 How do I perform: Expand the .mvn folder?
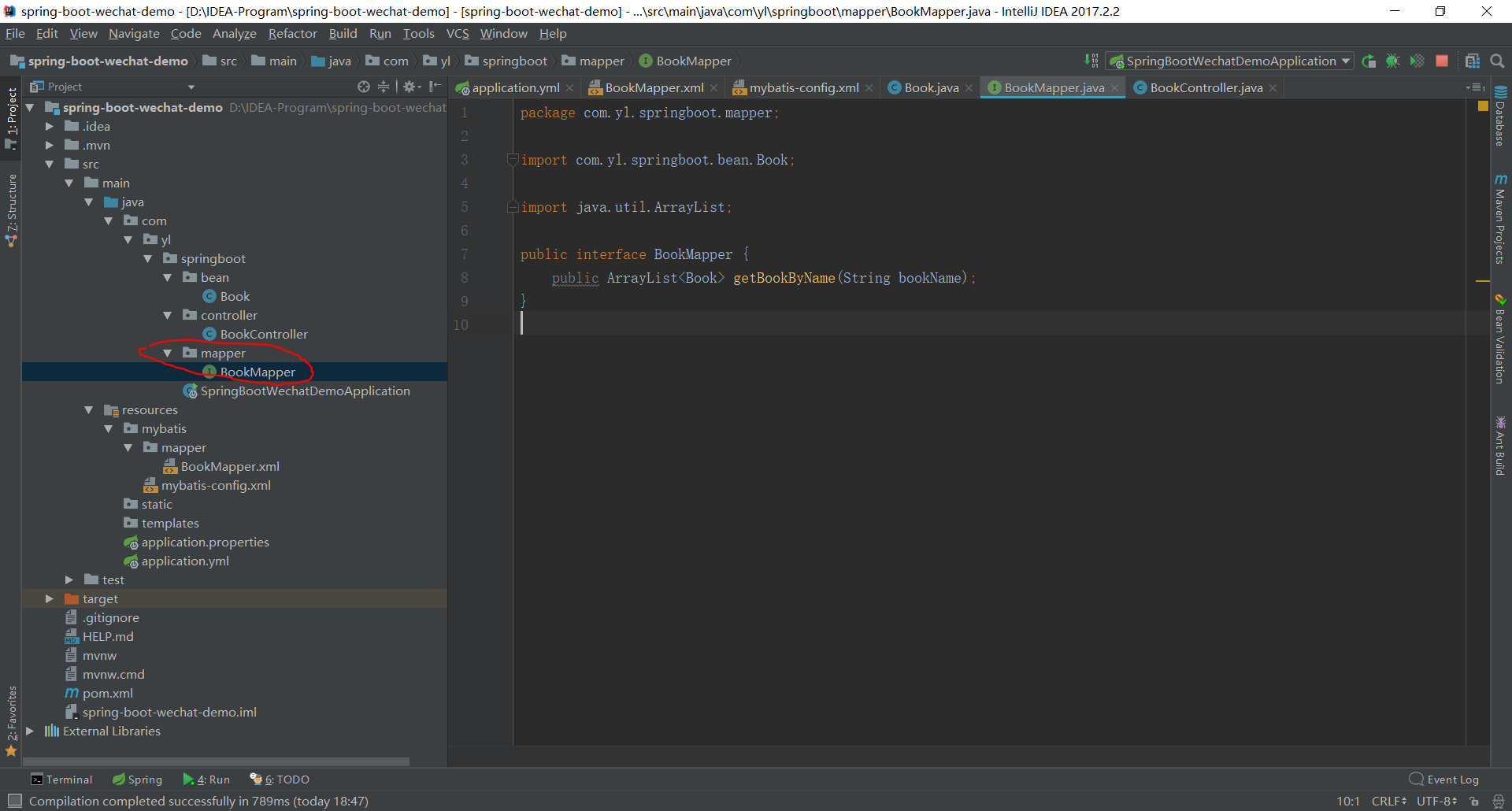tap(50, 145)
